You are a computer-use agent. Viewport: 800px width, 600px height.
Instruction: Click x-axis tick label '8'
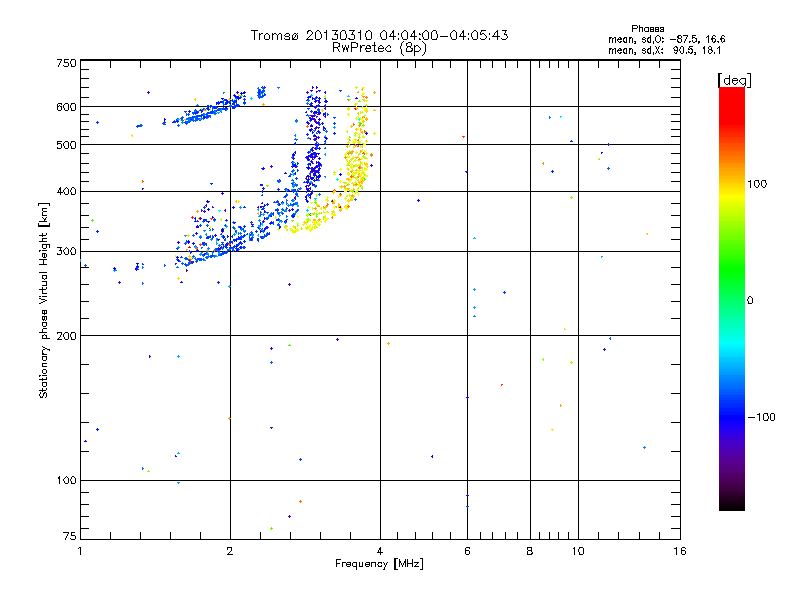[530, 551]
